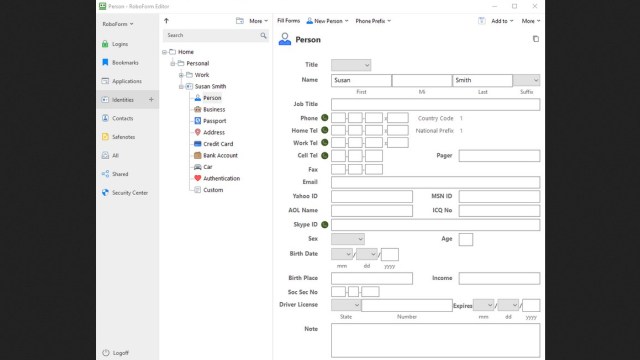This screenshot has height=360, width=640.
Task: Open the More menu above the search box
Action: pyautogui.click(x=258, y=21)
